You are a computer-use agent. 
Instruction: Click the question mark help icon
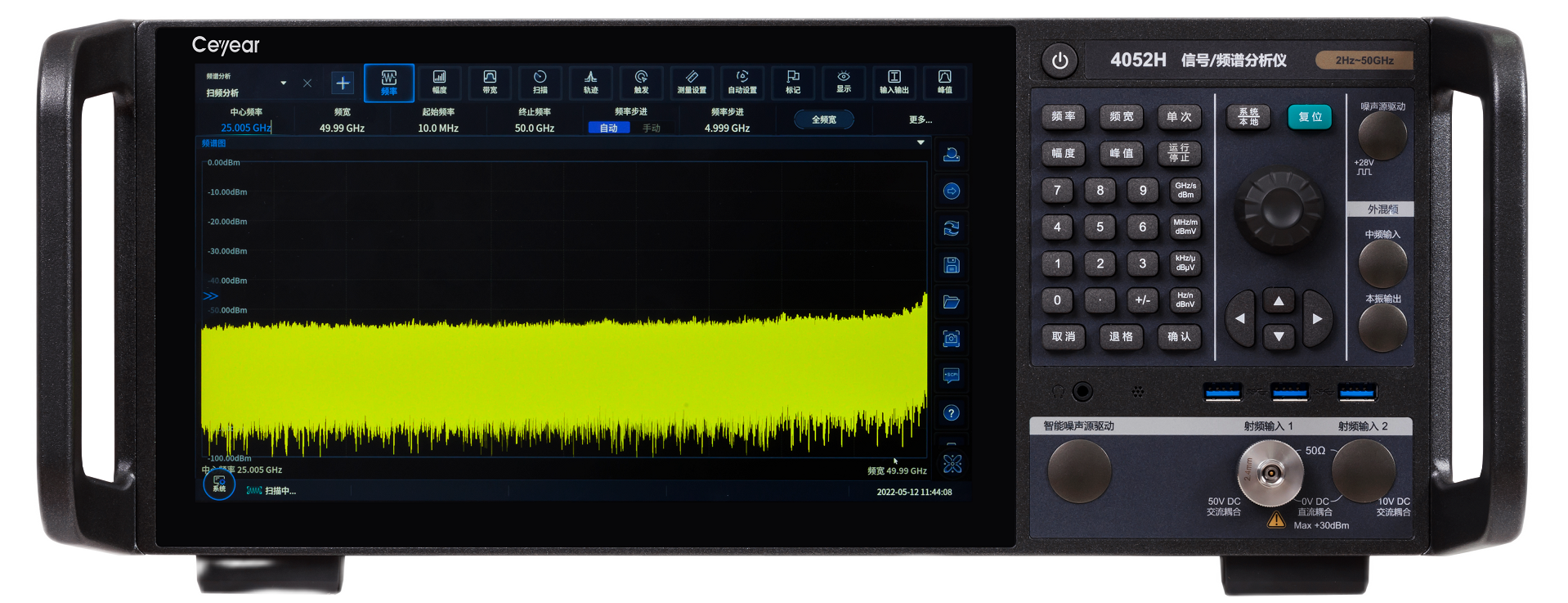[x=951, y=412]
